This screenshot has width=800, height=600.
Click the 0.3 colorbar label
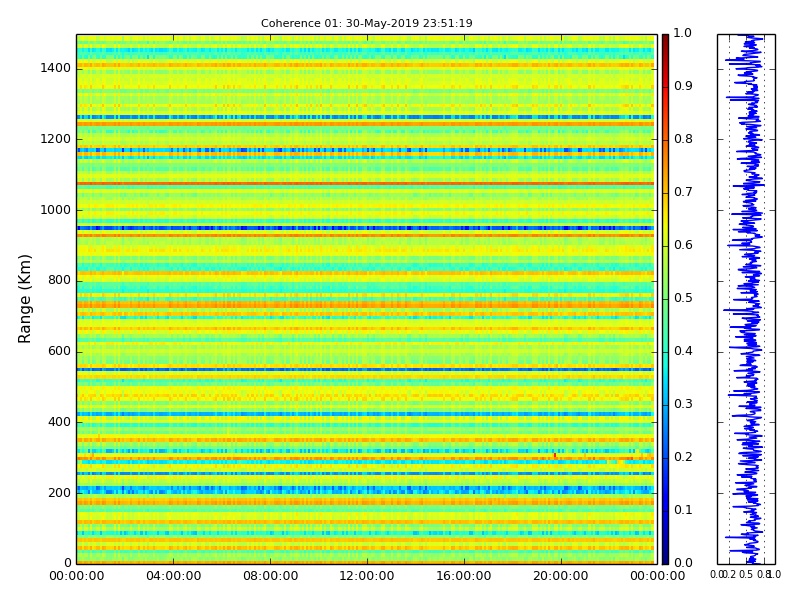point(683,405)
